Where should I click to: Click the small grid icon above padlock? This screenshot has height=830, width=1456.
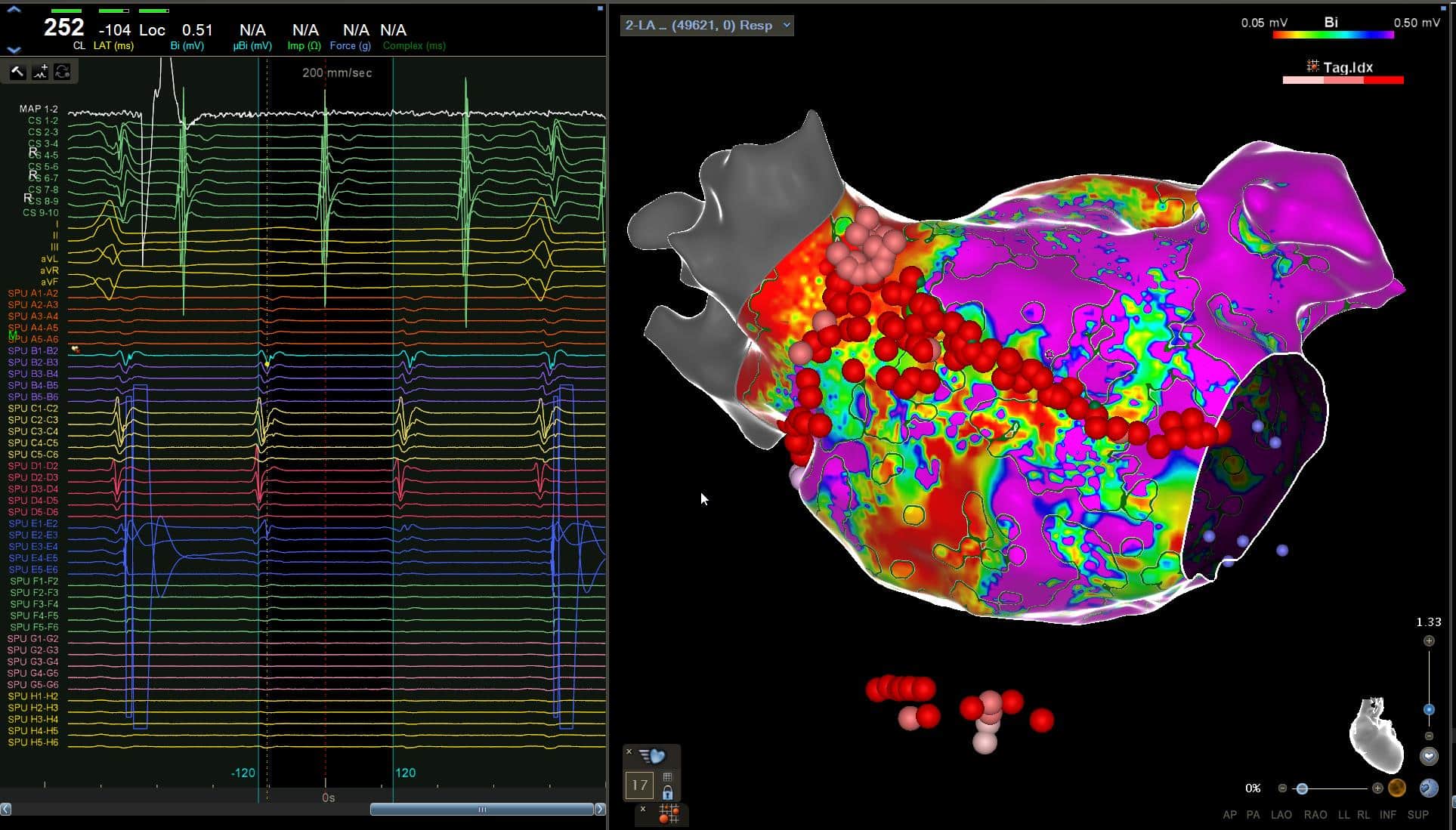[x=667, y=777]
